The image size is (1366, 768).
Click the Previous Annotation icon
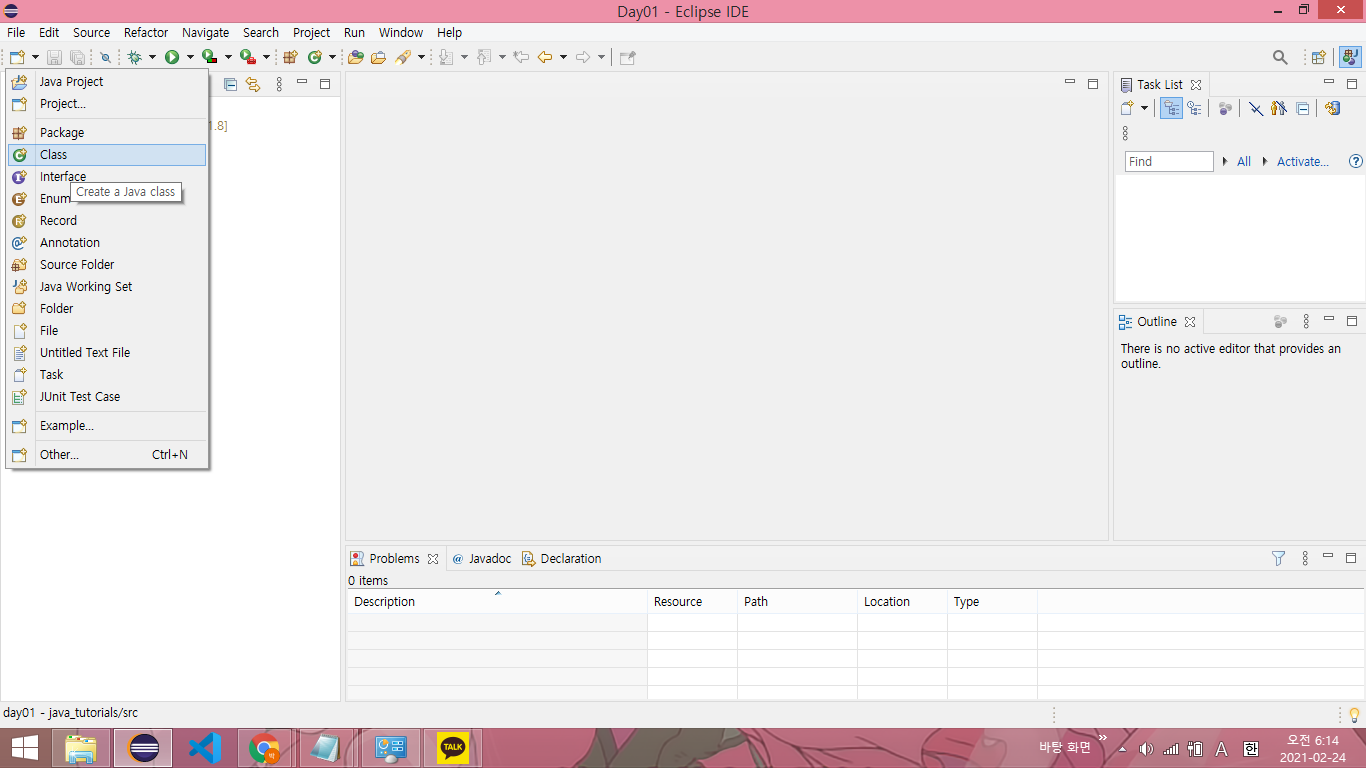pyautogui.click(x=484, y=57)
